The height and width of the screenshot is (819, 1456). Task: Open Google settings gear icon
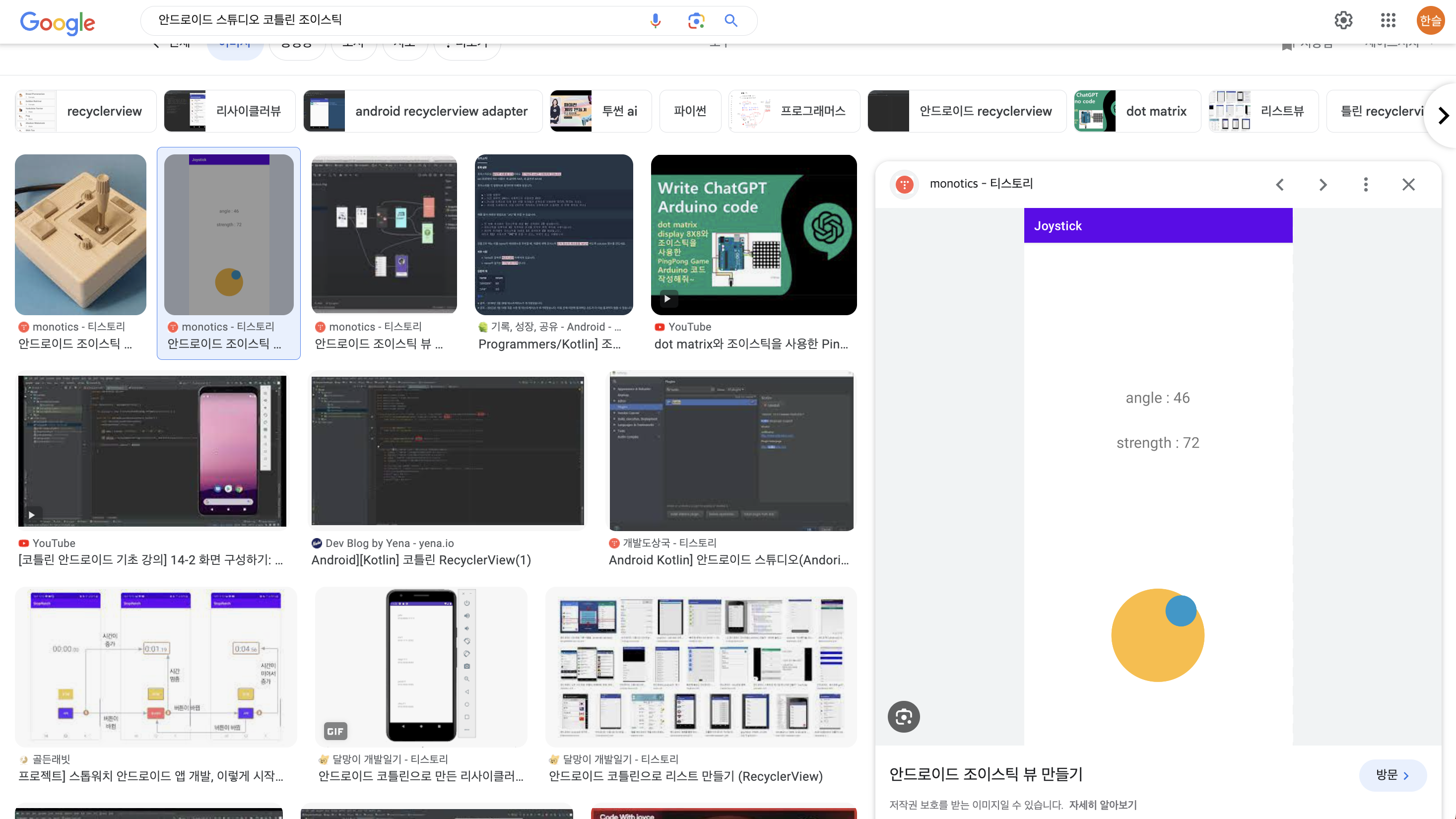tap(1343, 21)
